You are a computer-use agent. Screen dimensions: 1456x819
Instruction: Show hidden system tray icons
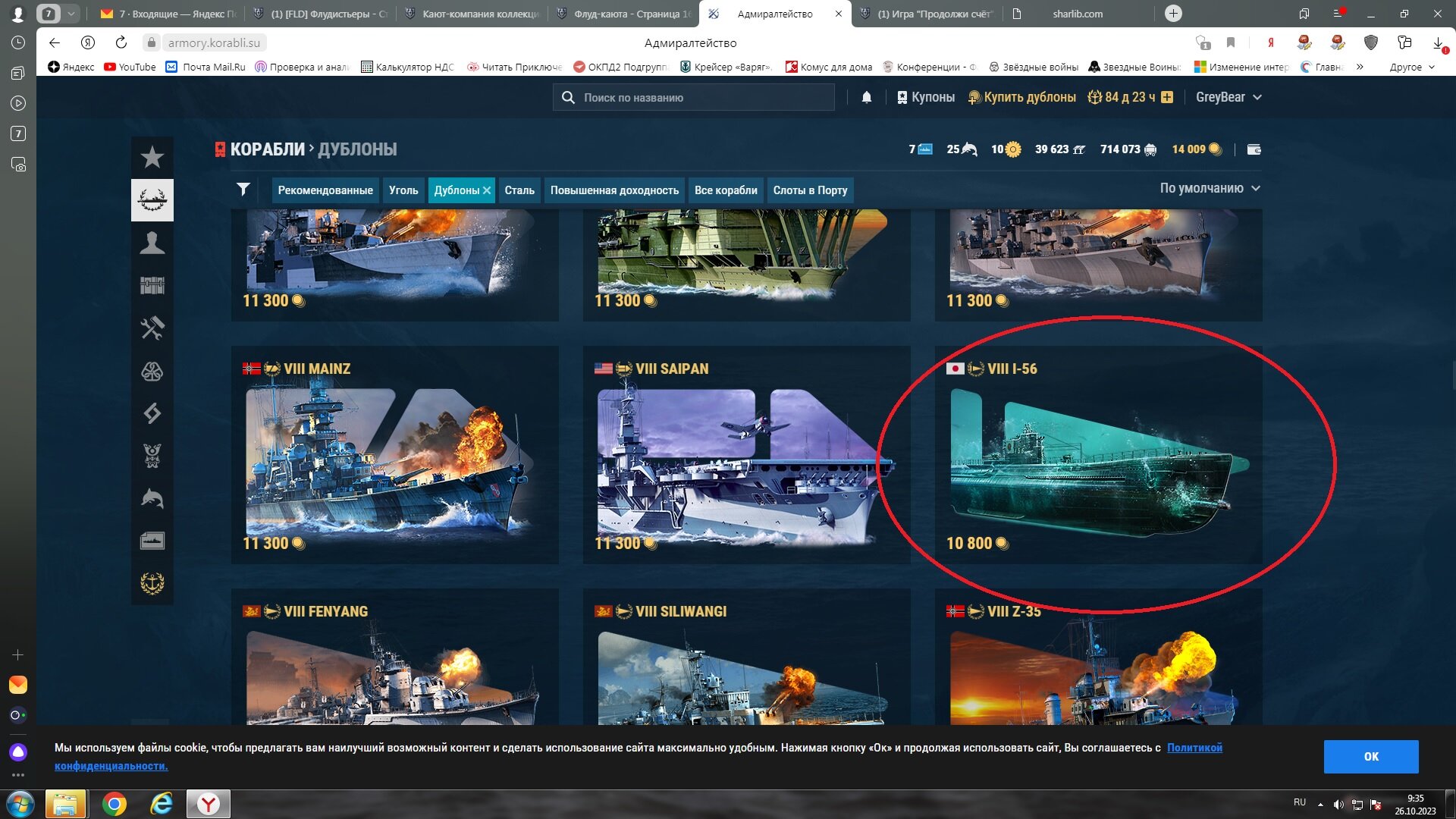(x=1320, y=805)
